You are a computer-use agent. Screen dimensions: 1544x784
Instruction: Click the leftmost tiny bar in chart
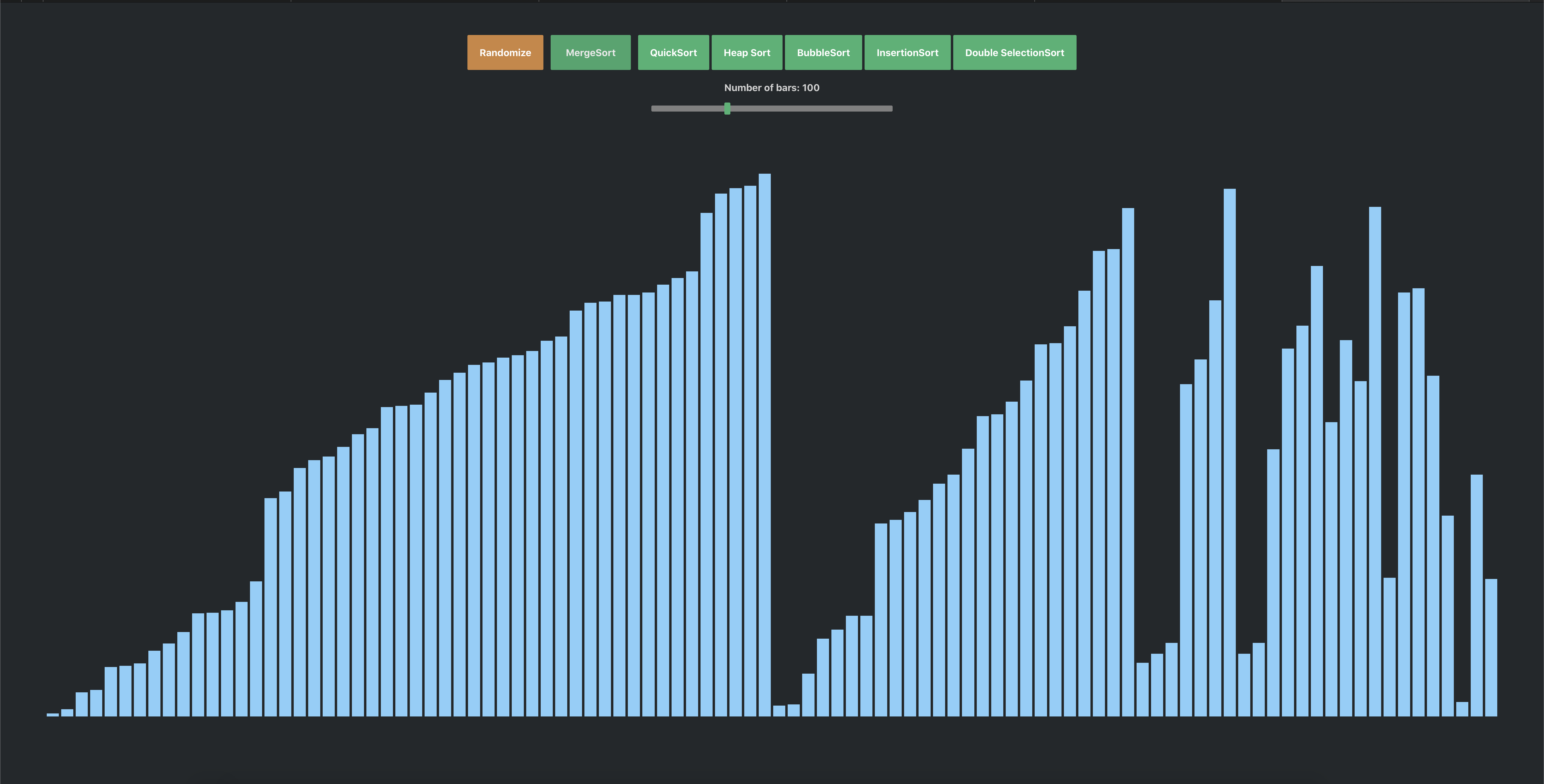tap(53, 714)
